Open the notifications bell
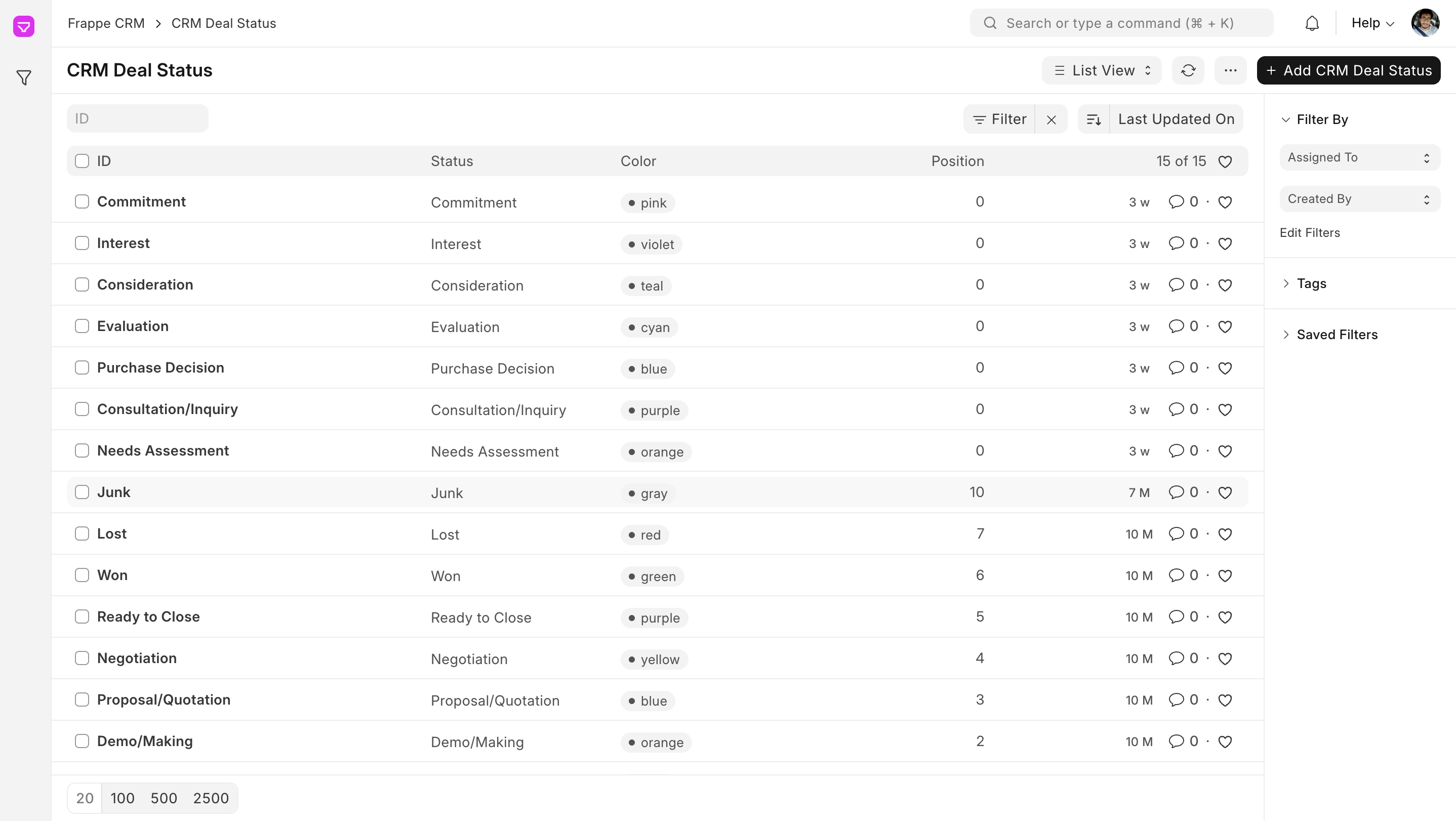The width and height of the screenshot is (1456, 821). click(x=1312, y=23)
